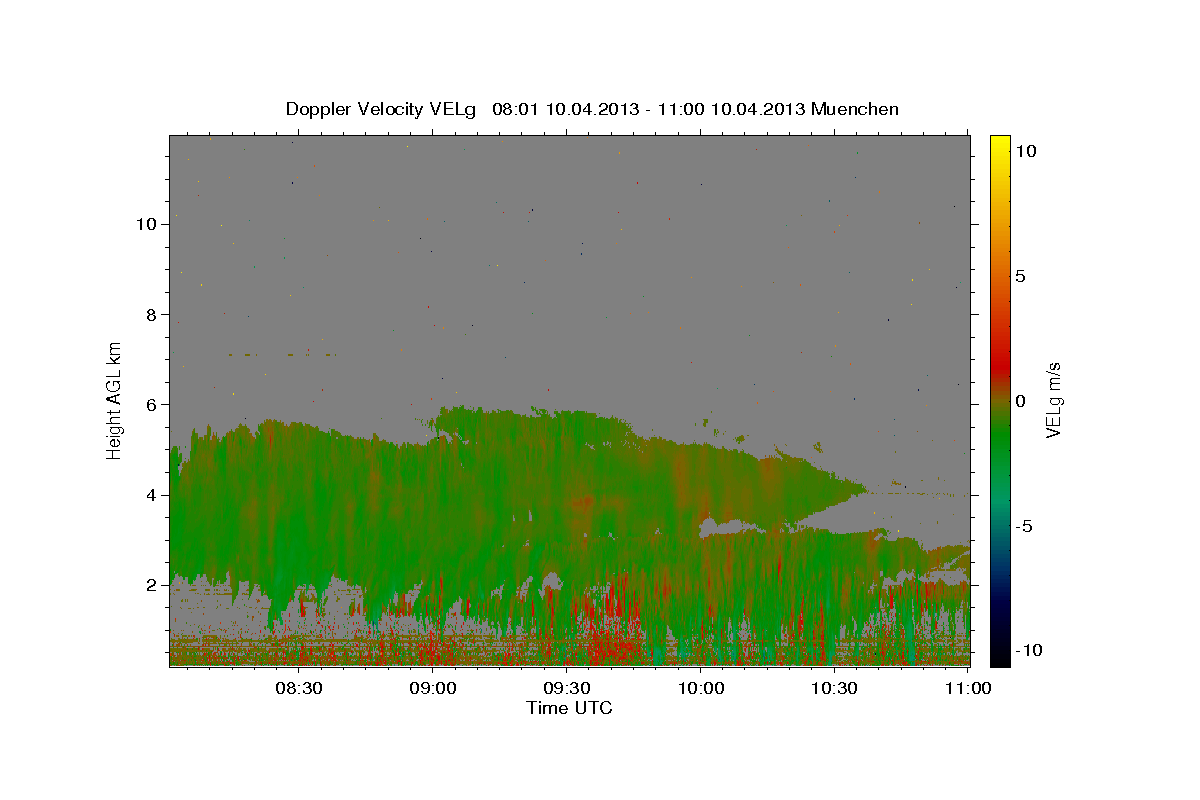The image size is (1200, 800).
Task: Click the 'VELg m/s' colorbar label
Action: click(1053, 400)
